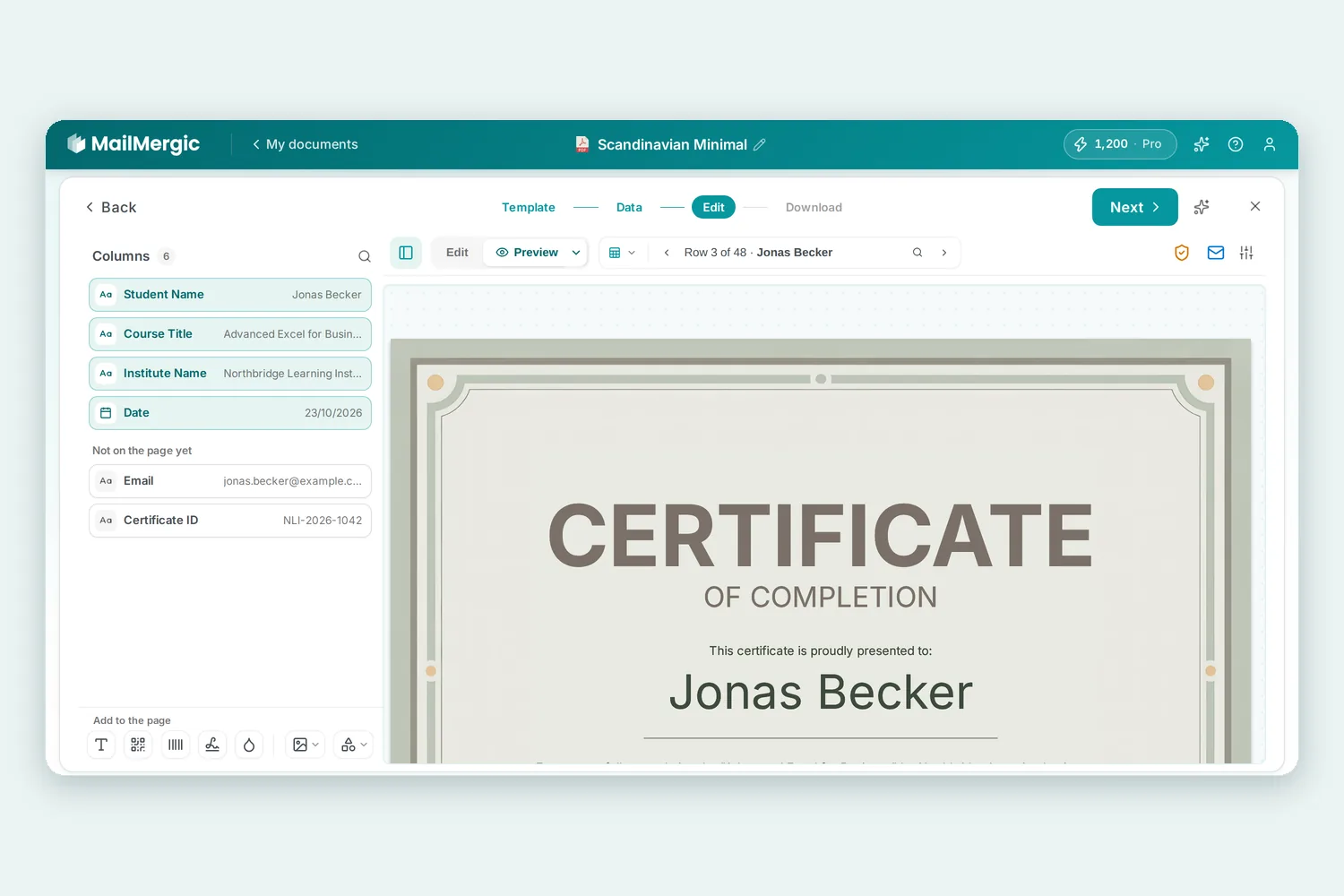Select the Institute Name column

(x=230, y=374)
